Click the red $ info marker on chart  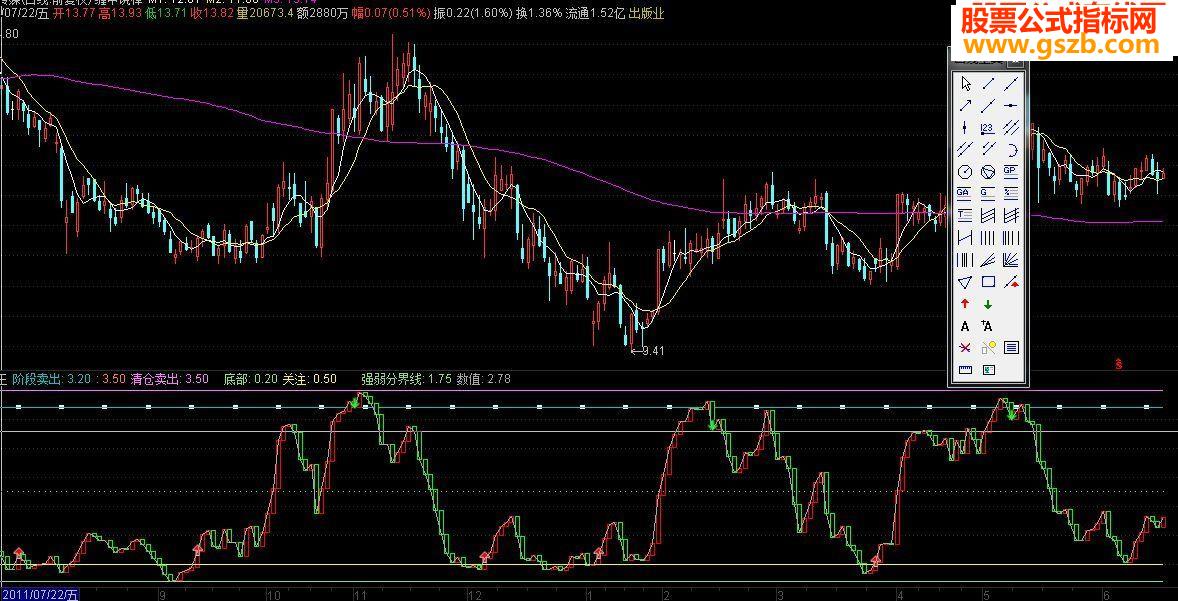1118,364
